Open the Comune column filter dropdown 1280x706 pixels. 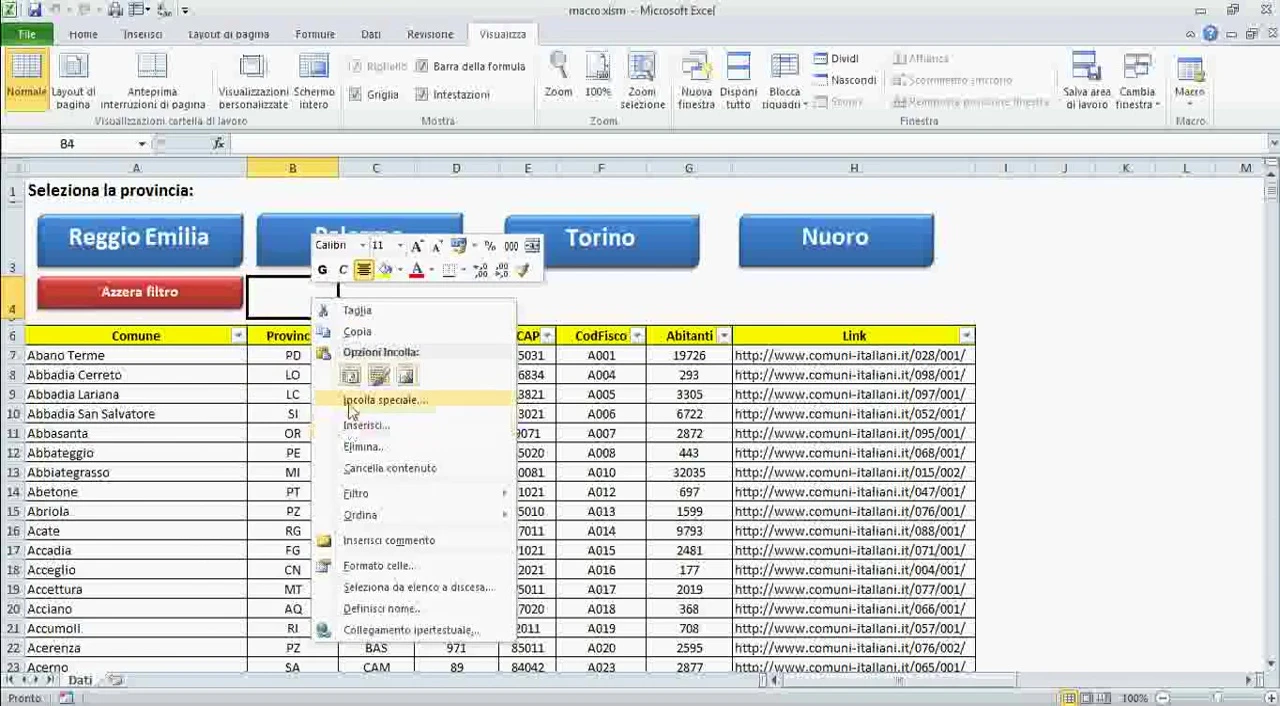click(x=238, y=336)
